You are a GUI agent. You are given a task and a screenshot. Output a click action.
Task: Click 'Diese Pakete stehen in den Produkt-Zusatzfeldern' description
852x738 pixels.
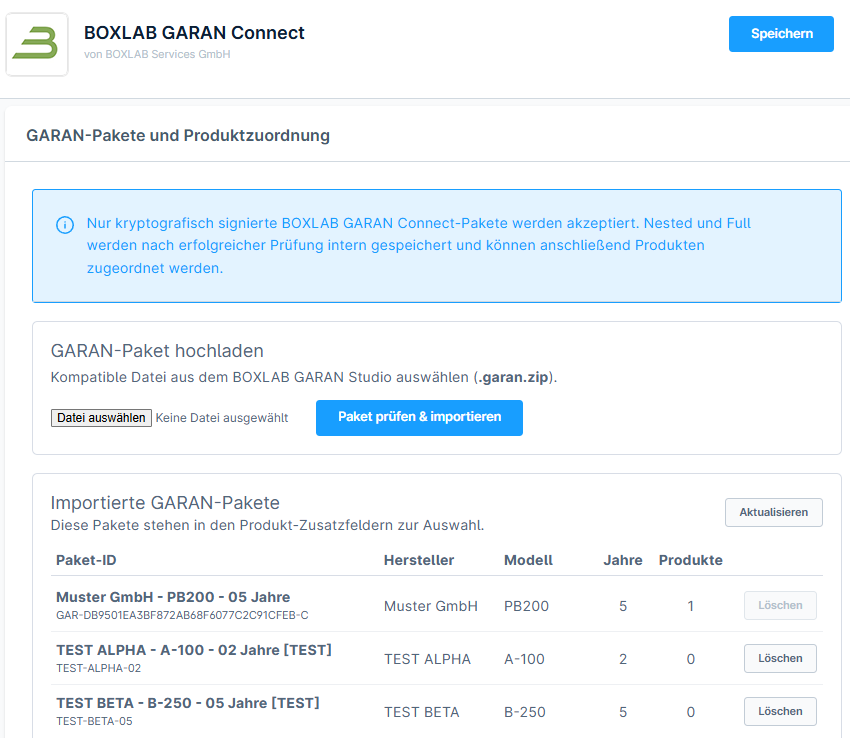(x=267, y=526)
